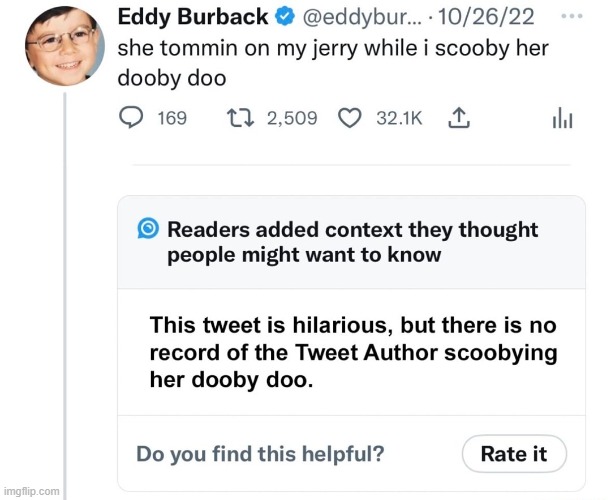The image size is (611, 500).
Task: Click the 'Do you find this helpful?' text
Action: click(260, 454)
